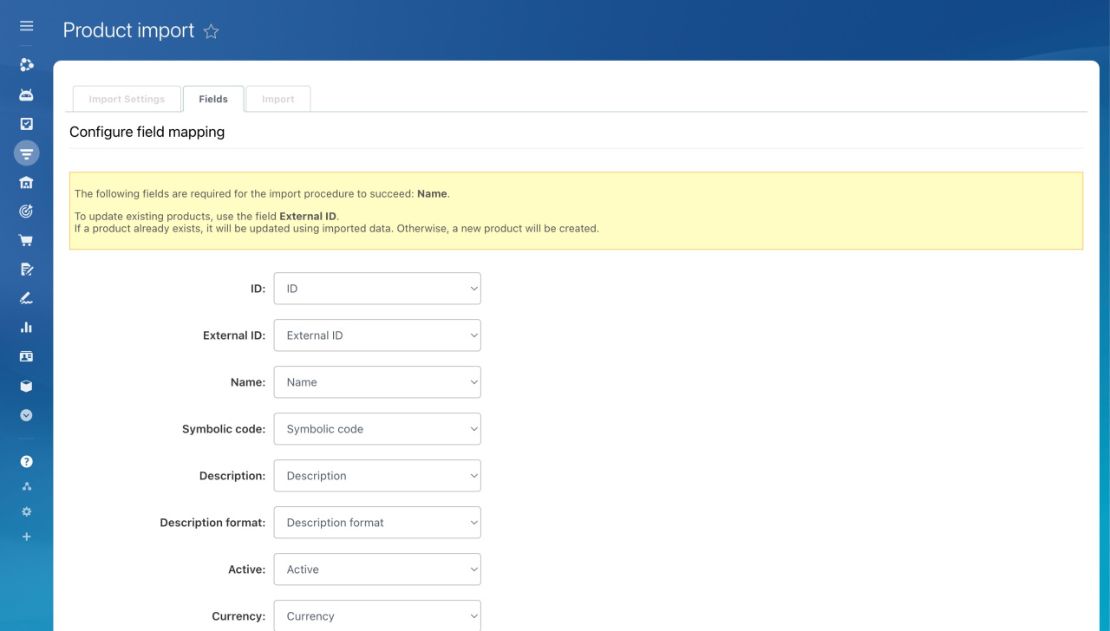Open the contact card sidebar icon
The image size is (1110, 631).
click(x=26, y=356)
